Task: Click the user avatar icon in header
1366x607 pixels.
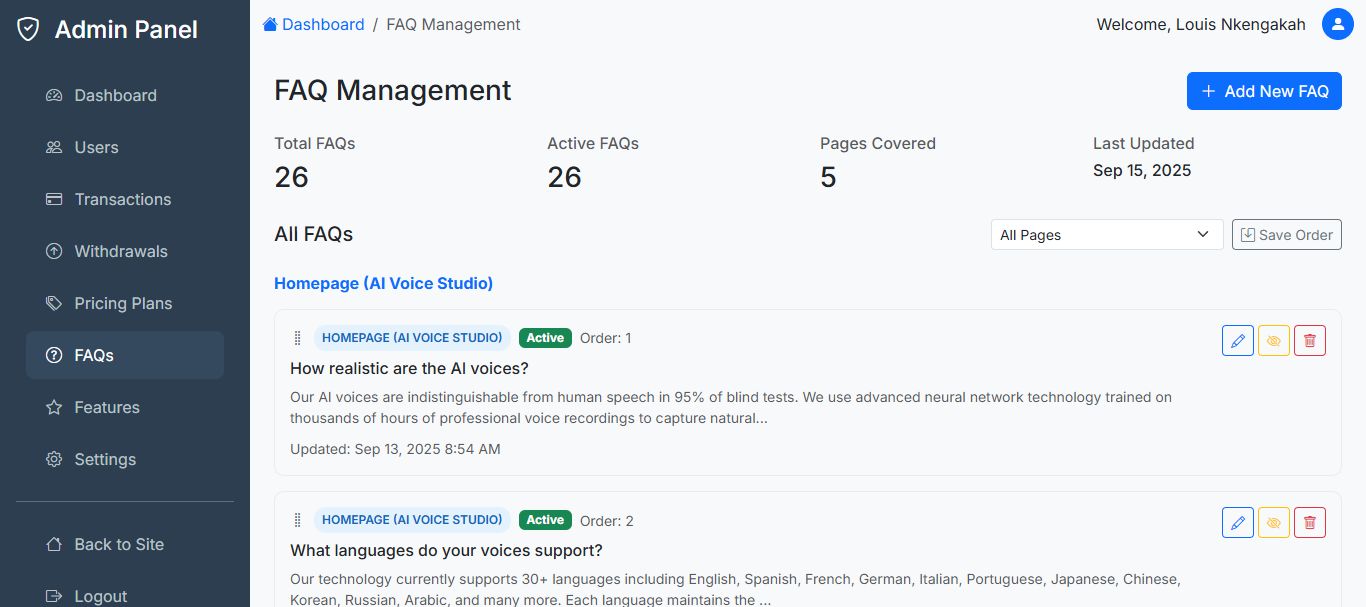Action: 1337,24
